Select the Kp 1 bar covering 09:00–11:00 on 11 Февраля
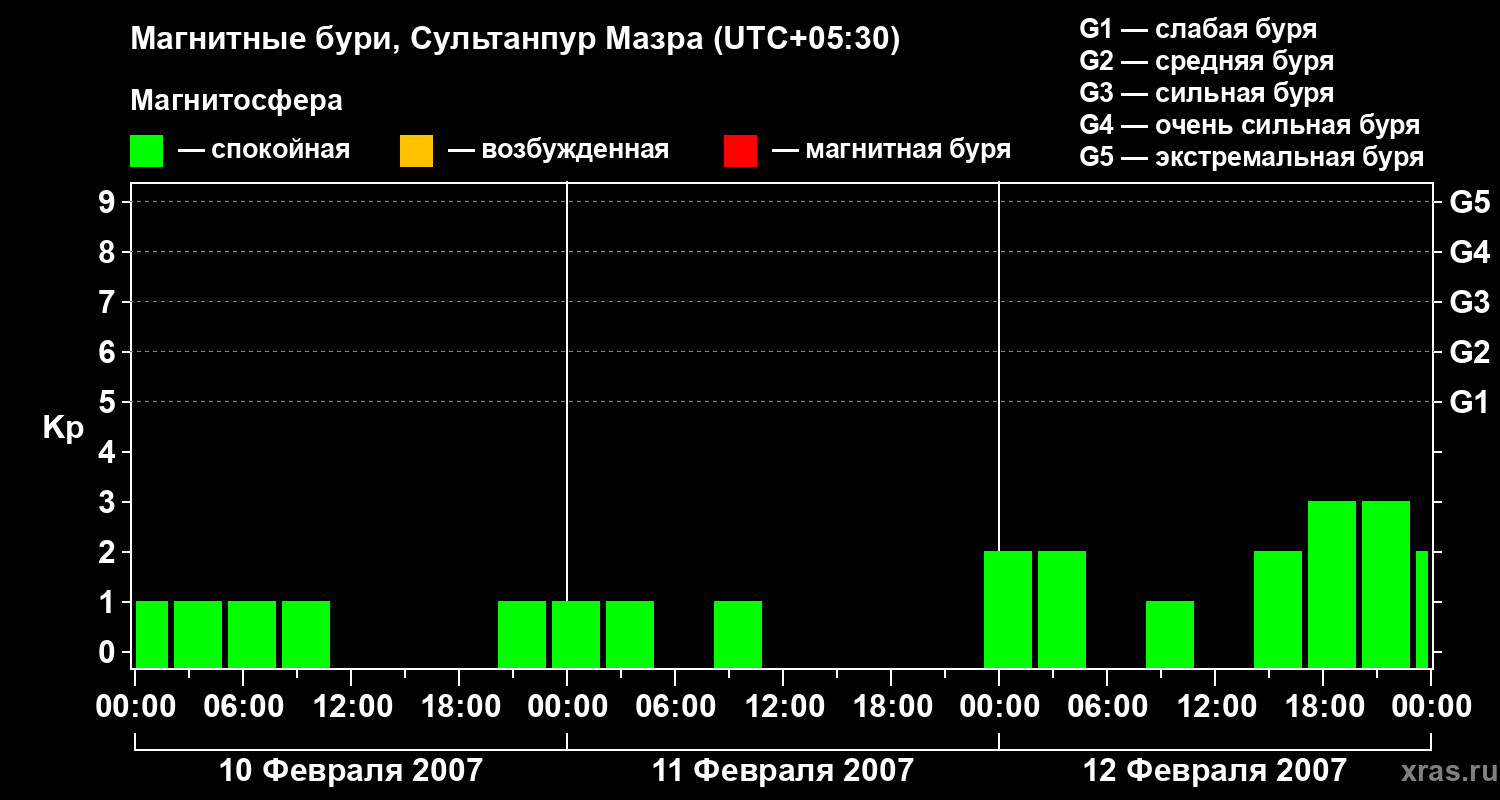The image size is (1500, 800). pyautogui.click(x=738, y=634)
